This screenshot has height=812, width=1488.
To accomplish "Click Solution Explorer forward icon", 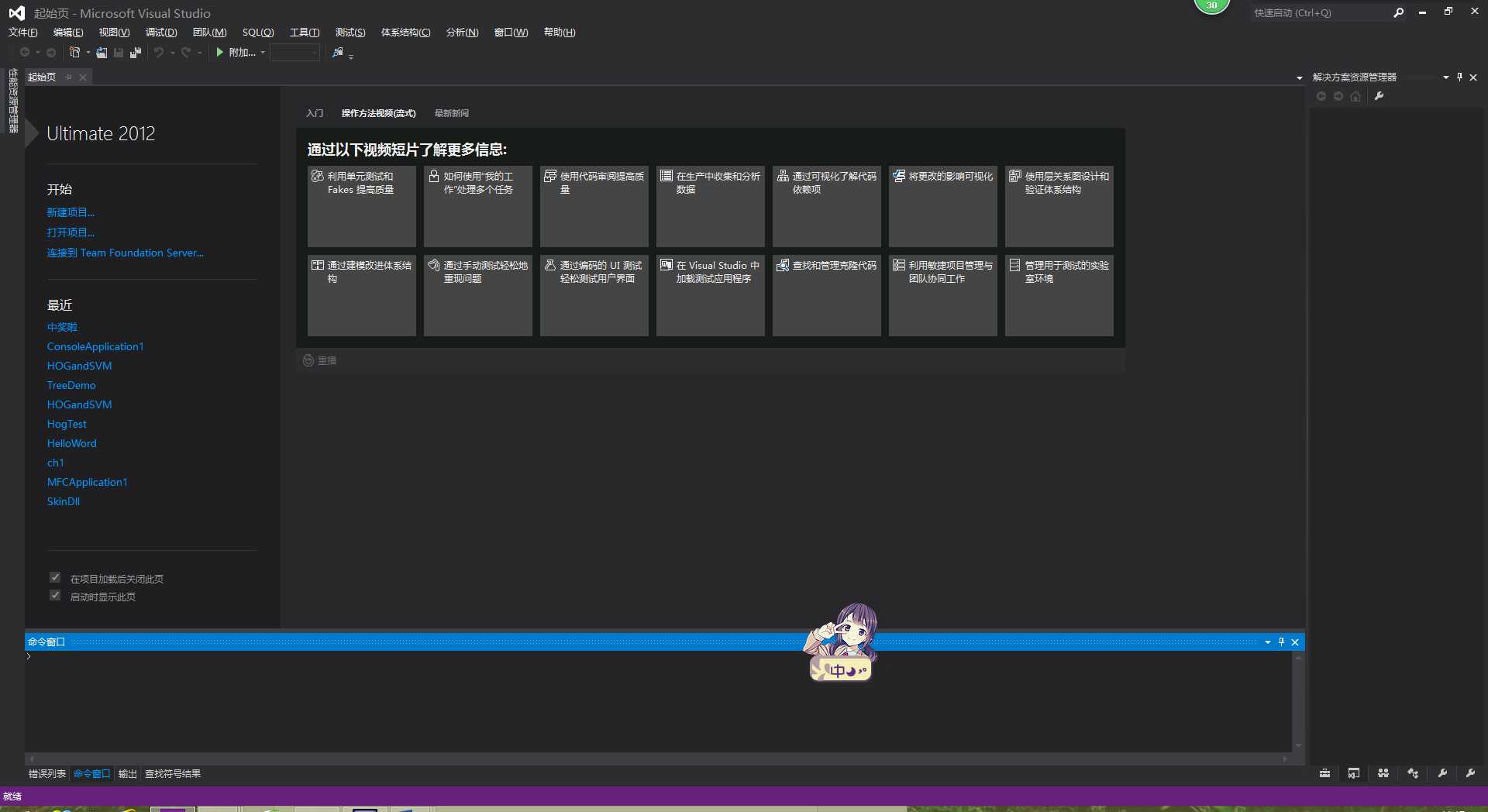I will coord(1338,96).
